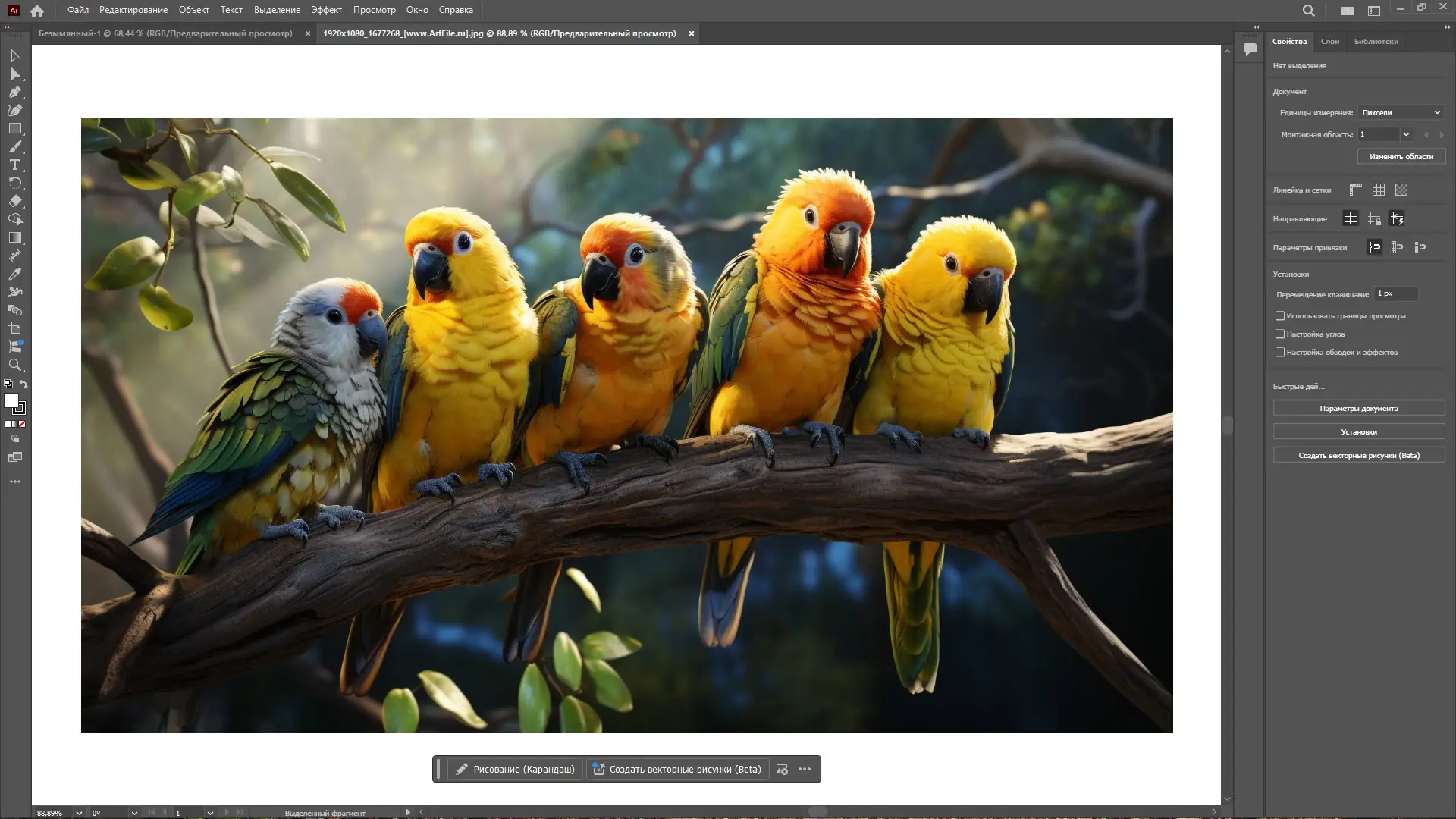Select the Rectangle tool
Image resolution: width=1456 pixels, height=819 pixels.
click(x=15, y=129)
